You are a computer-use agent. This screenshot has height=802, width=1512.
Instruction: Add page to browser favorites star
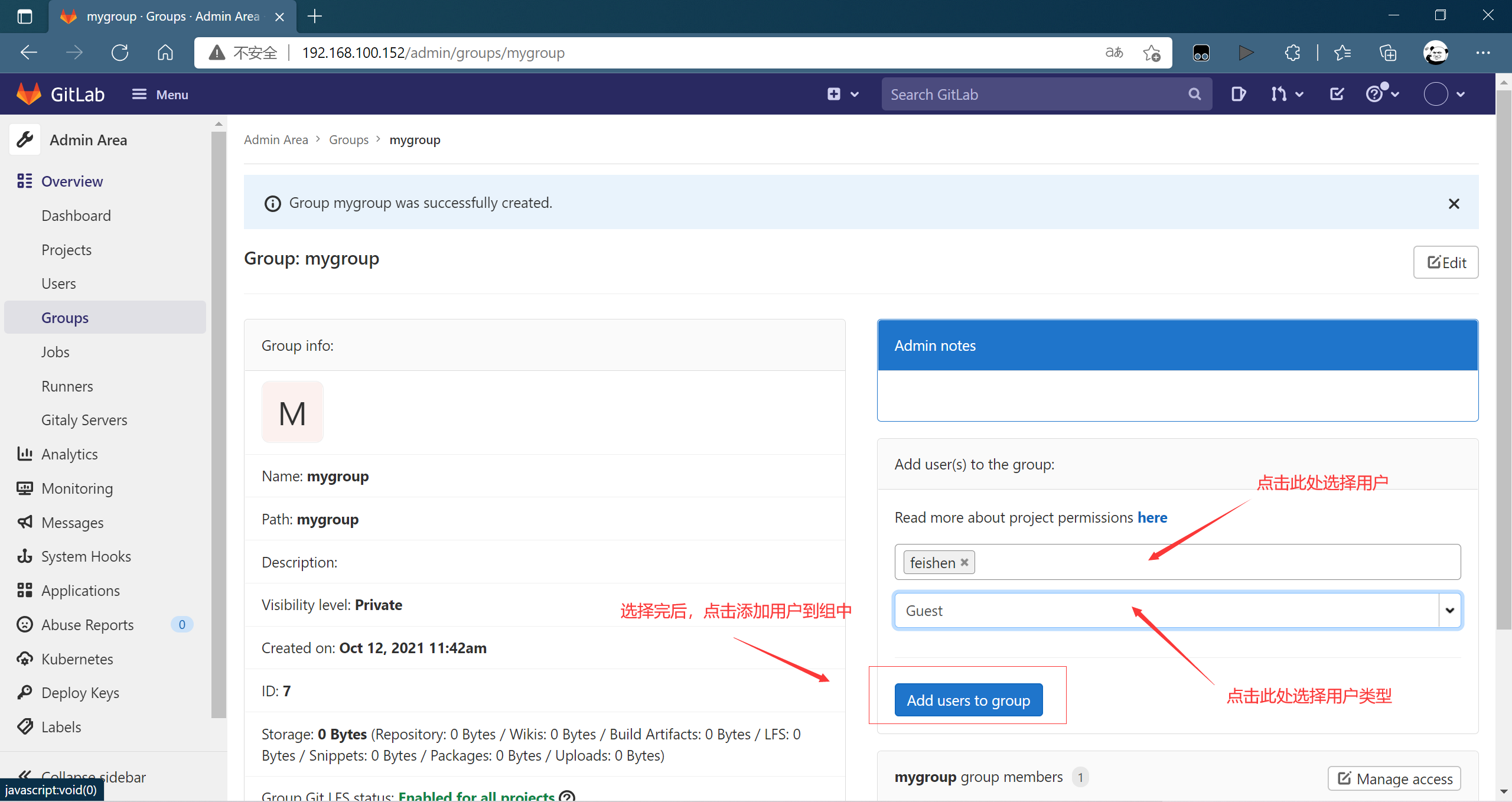point(1151,53)
